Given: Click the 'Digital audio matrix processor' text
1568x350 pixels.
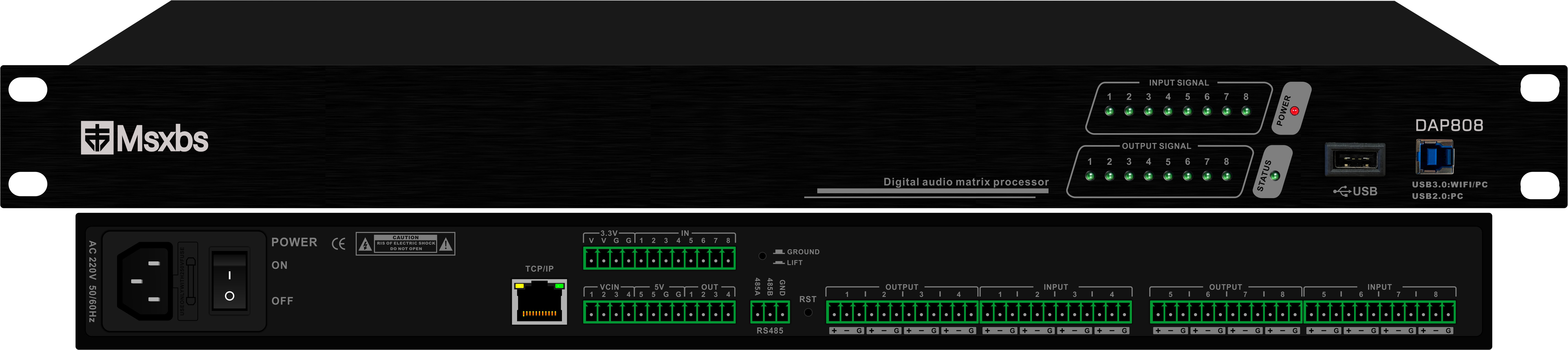Looking at the screenshot, I should [x=966, y=182].
